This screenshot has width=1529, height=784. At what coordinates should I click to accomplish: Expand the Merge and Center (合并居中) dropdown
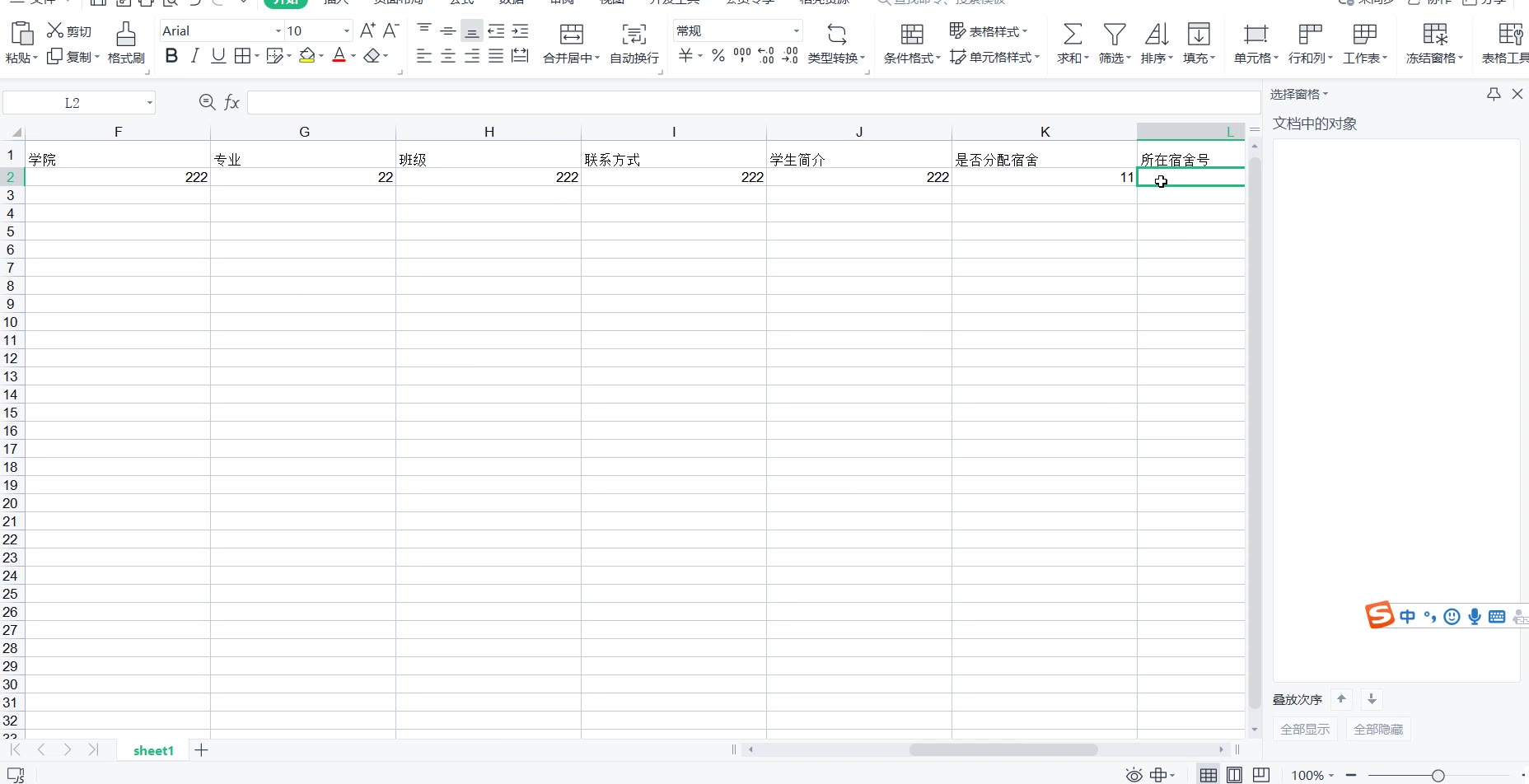point(596,58)
